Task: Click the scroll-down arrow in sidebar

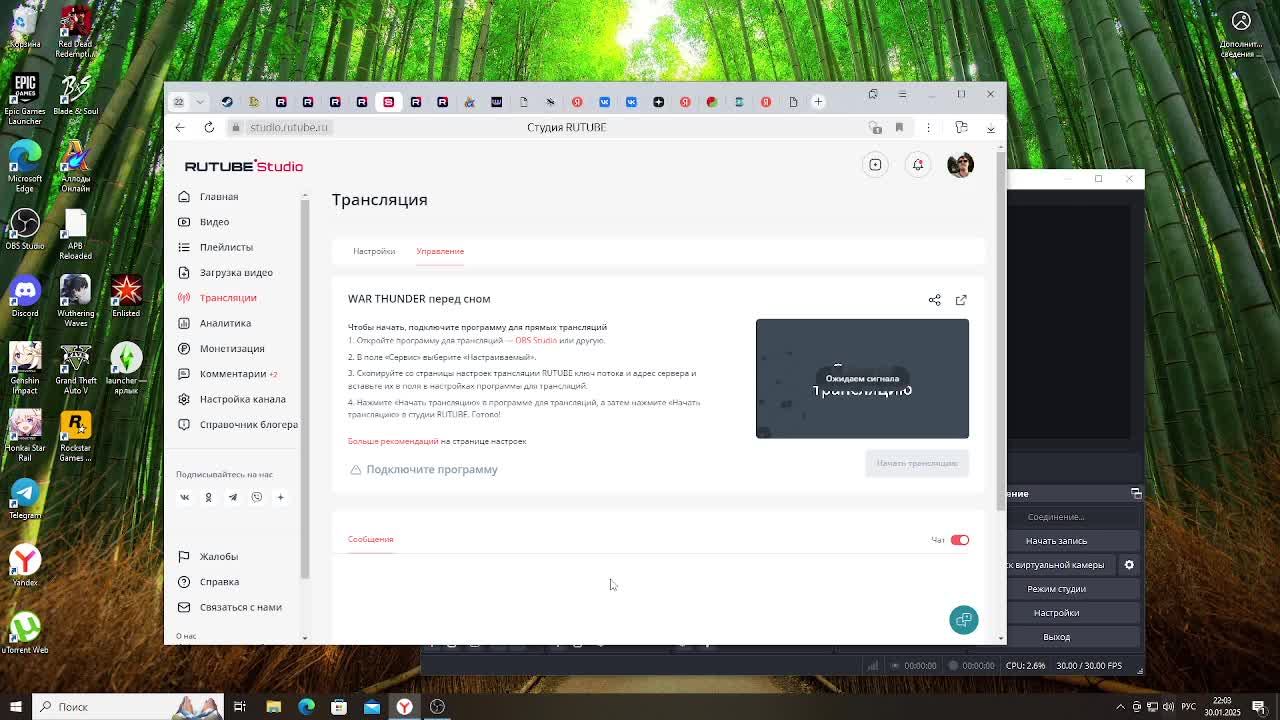Action: pyautogui.click(x=305, y=638)
